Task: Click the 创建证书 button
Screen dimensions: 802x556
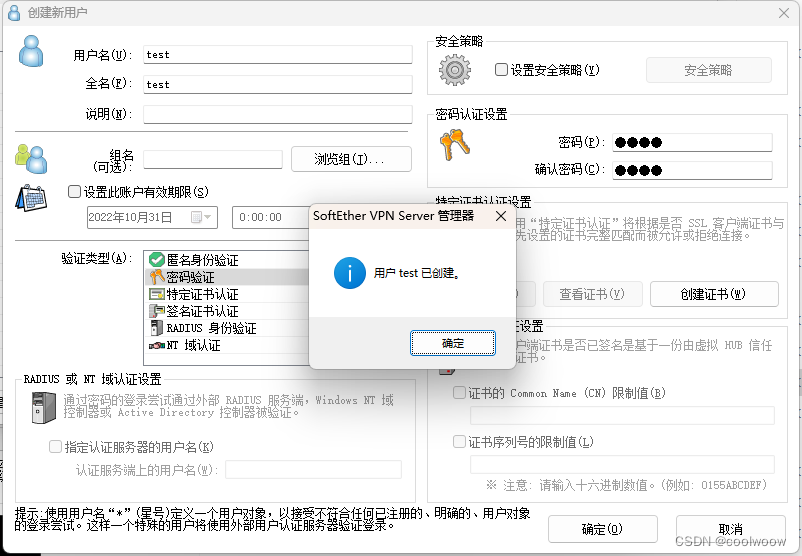Action: [x=714, y=294]
